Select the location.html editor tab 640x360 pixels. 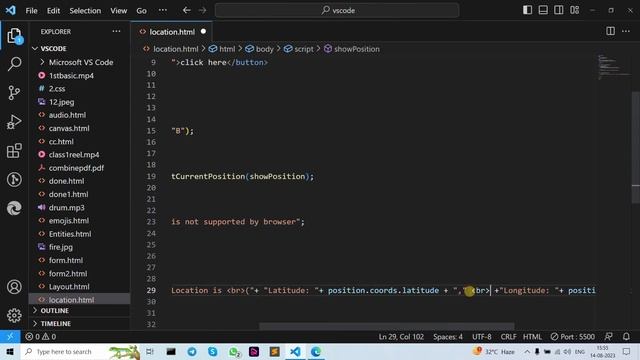point(172,32)
